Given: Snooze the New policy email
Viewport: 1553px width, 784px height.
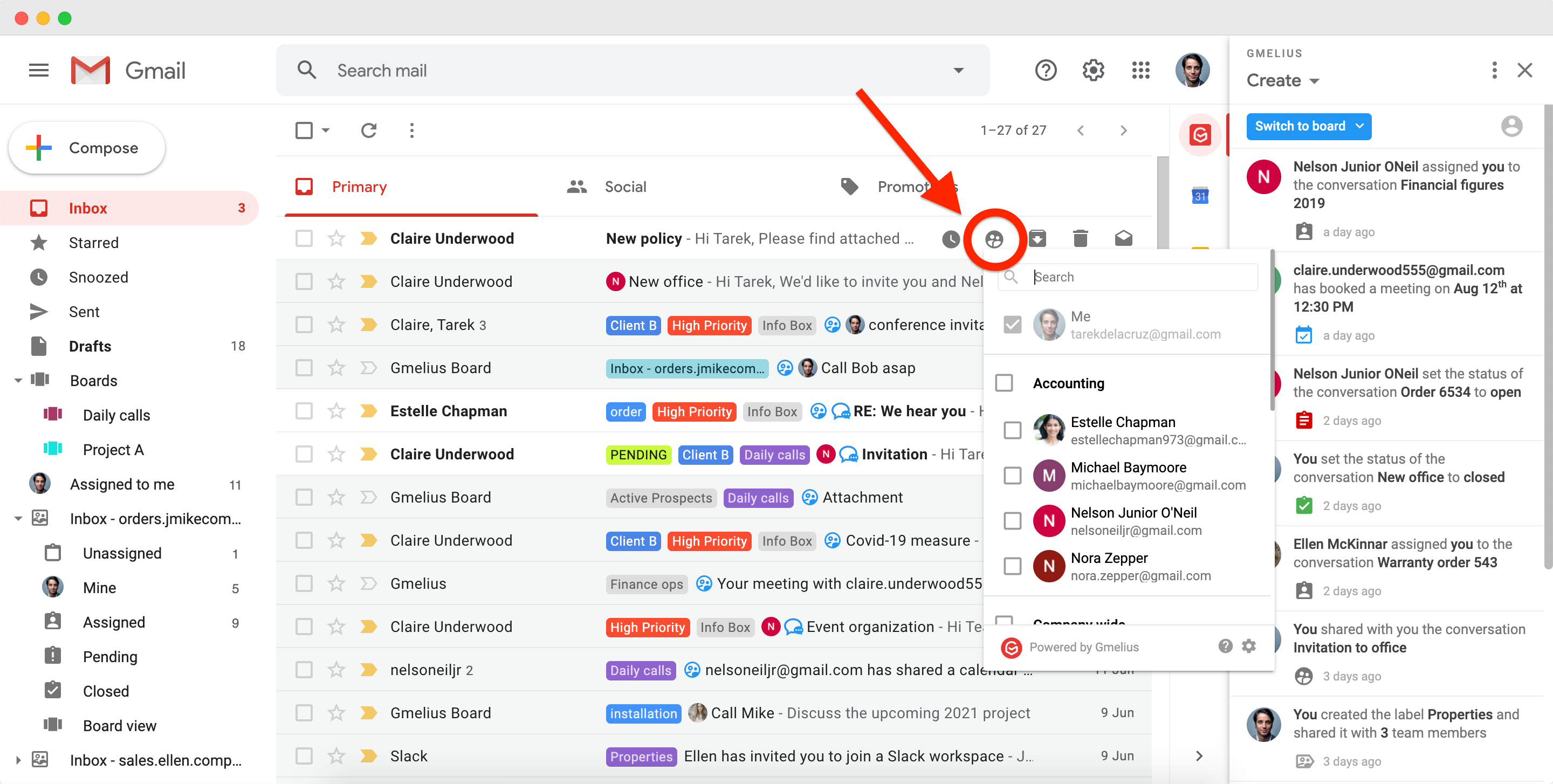Looking at the screenshot, I should pos(951,239).
